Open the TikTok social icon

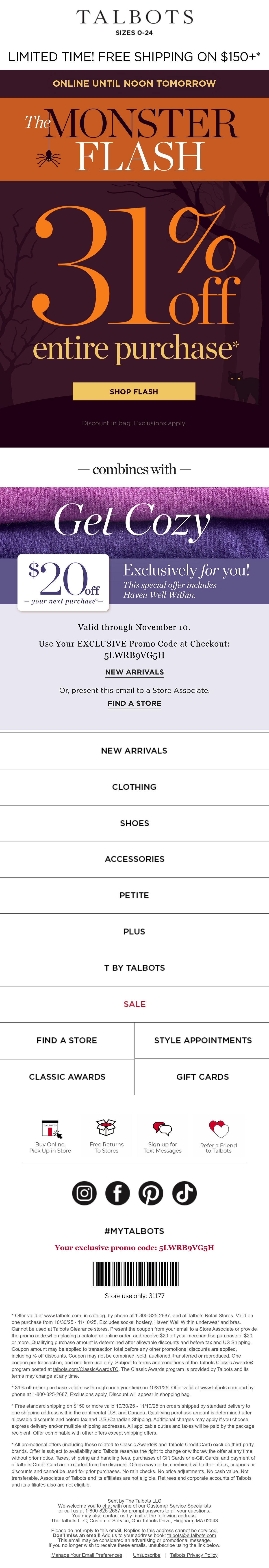click(184, 1193)
